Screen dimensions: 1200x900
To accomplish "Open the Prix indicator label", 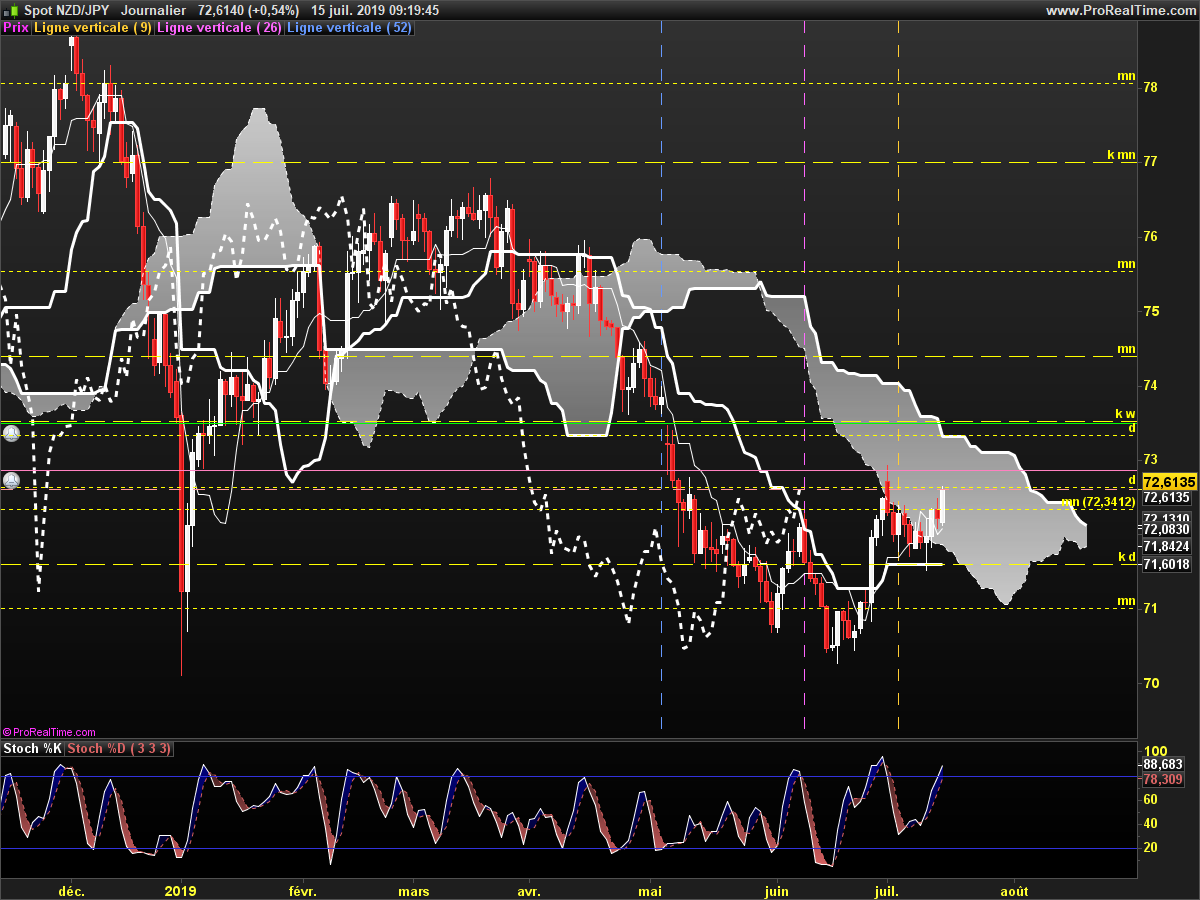I will click(x=16, y=28).
